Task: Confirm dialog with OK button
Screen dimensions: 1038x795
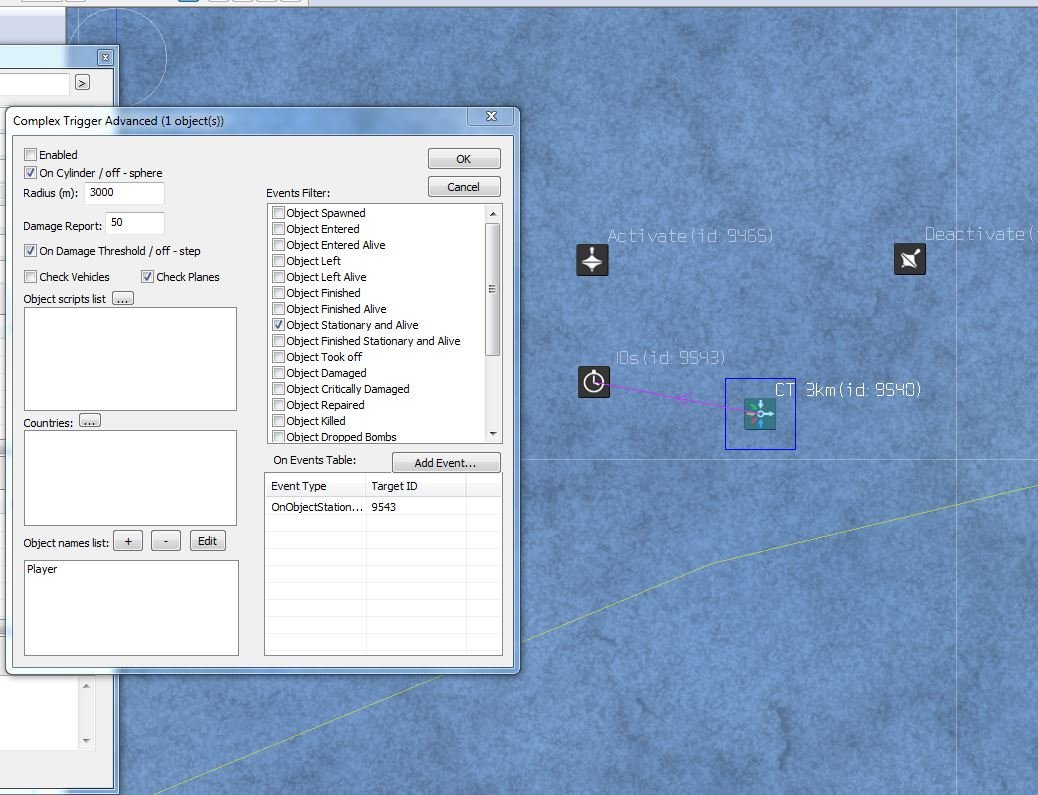Action: coord(464,159)
